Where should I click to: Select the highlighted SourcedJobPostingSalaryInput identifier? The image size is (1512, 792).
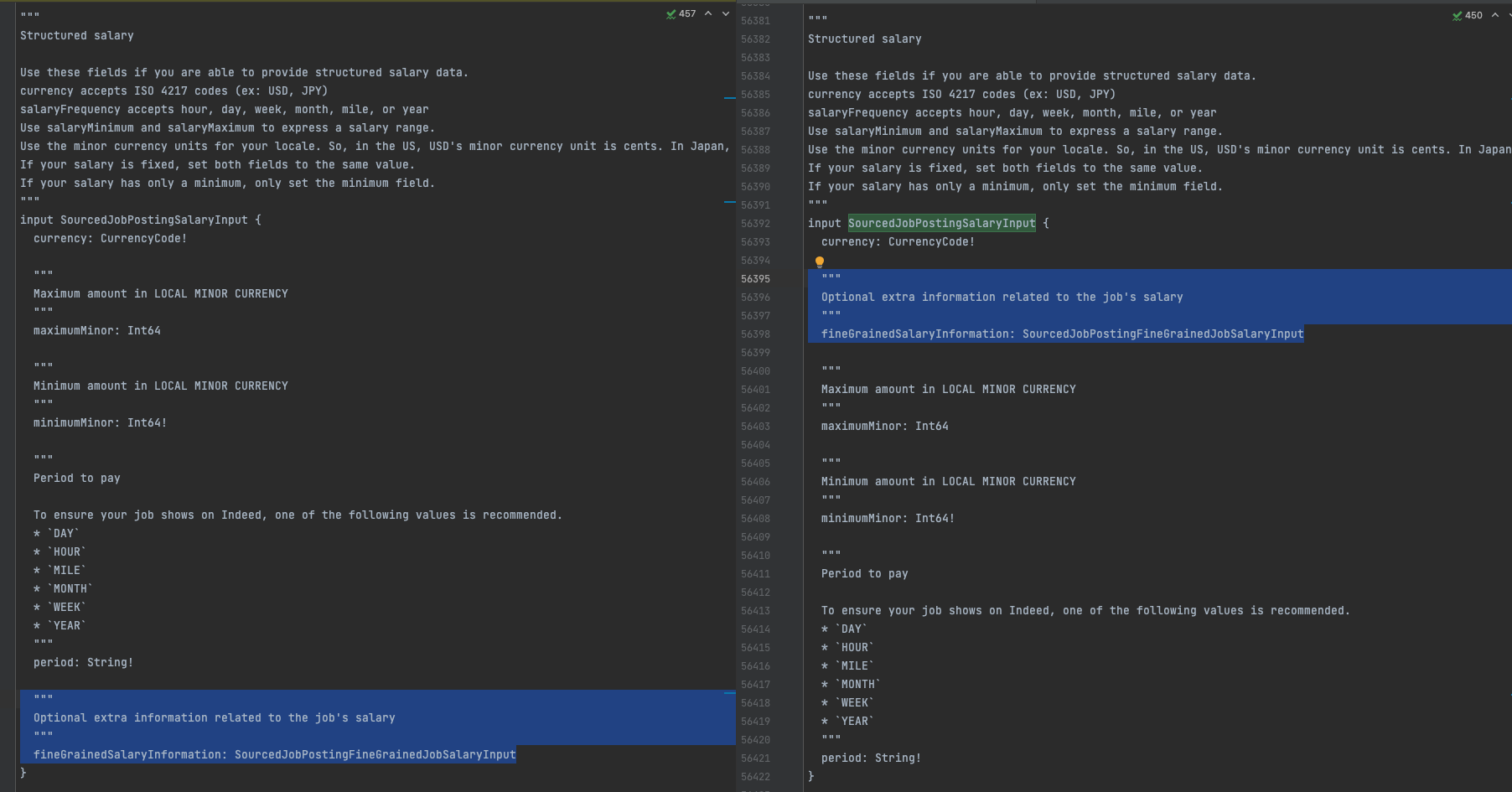(x=941, y=223)
